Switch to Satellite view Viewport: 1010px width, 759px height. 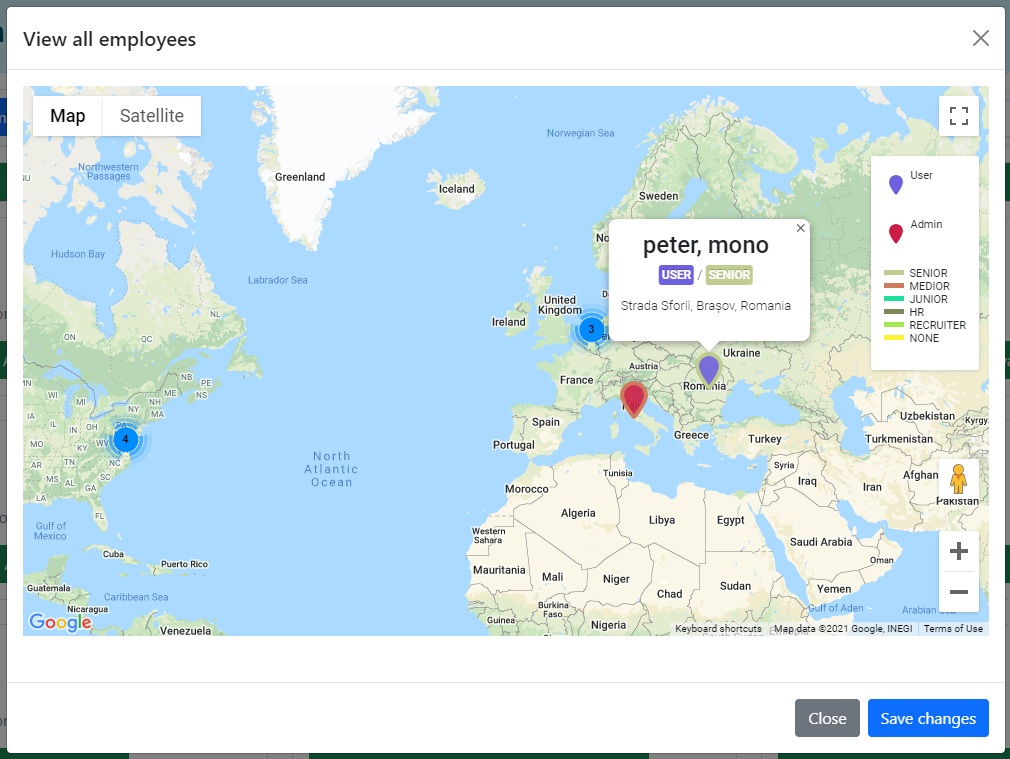[152, 116]
